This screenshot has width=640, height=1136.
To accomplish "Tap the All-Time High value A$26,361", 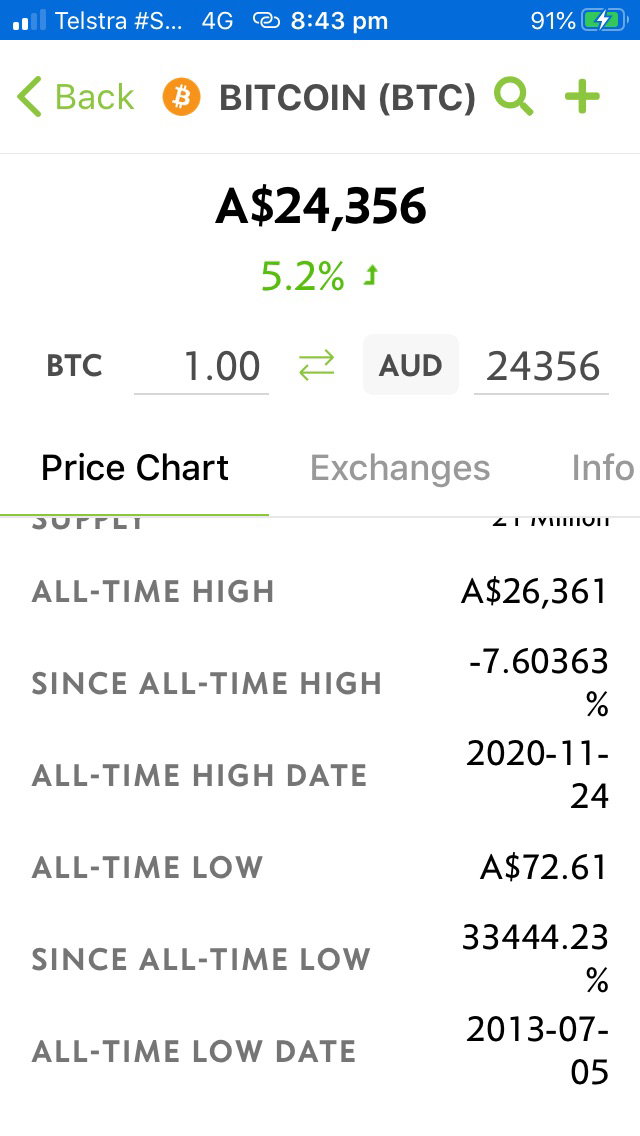I will [x=534, y=592].
